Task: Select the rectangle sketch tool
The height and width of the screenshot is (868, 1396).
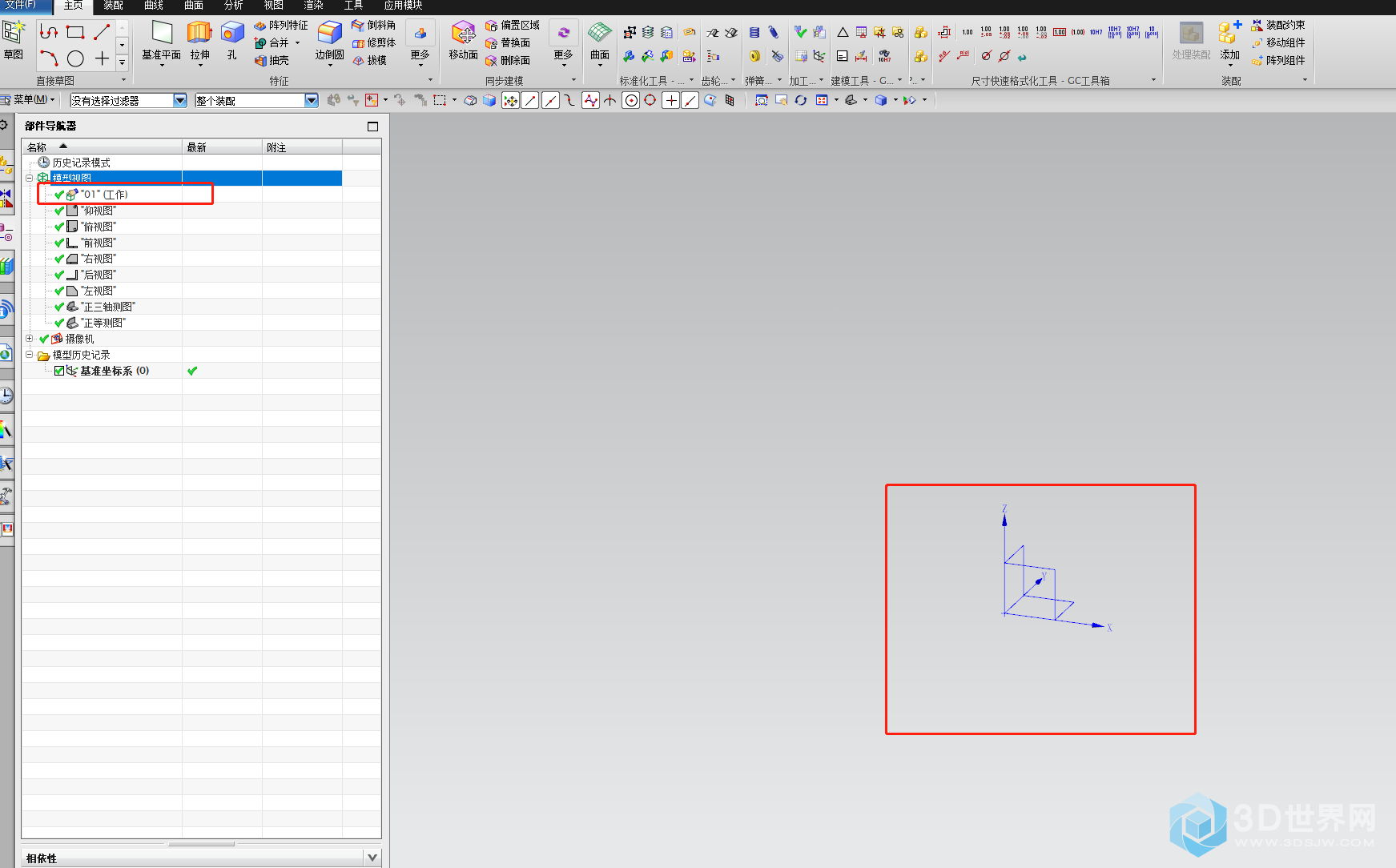Action: tap(75, 32)
